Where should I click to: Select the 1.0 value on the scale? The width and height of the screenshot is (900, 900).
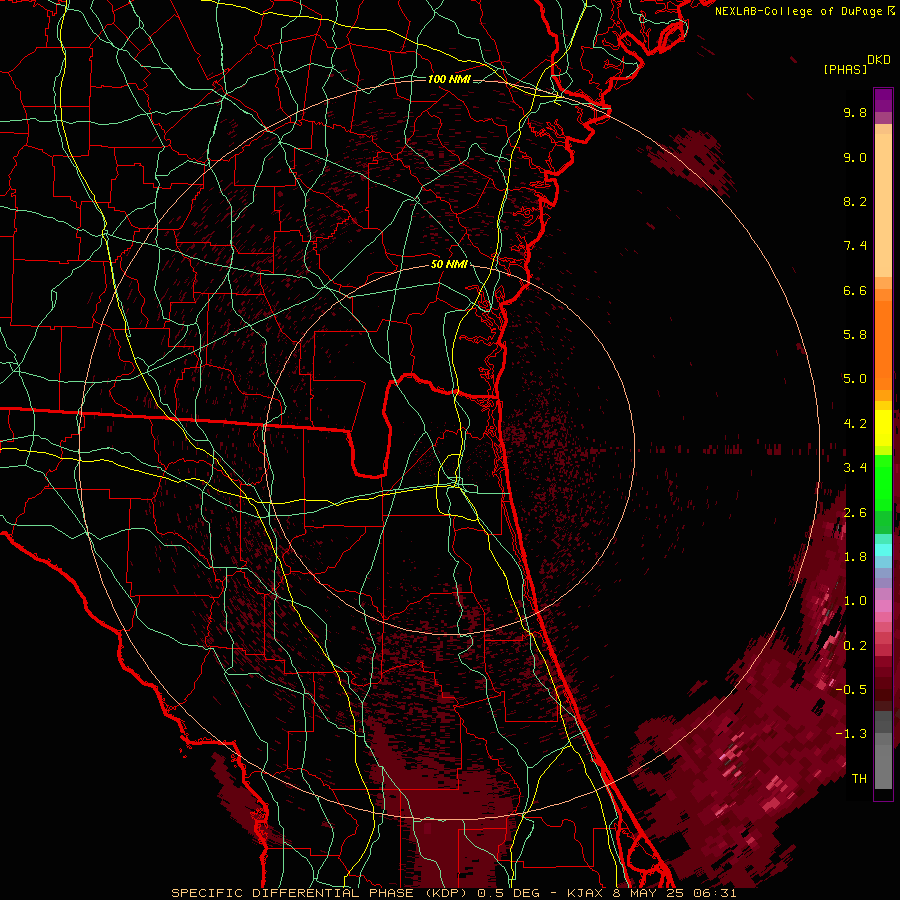[x=855, y=601]
